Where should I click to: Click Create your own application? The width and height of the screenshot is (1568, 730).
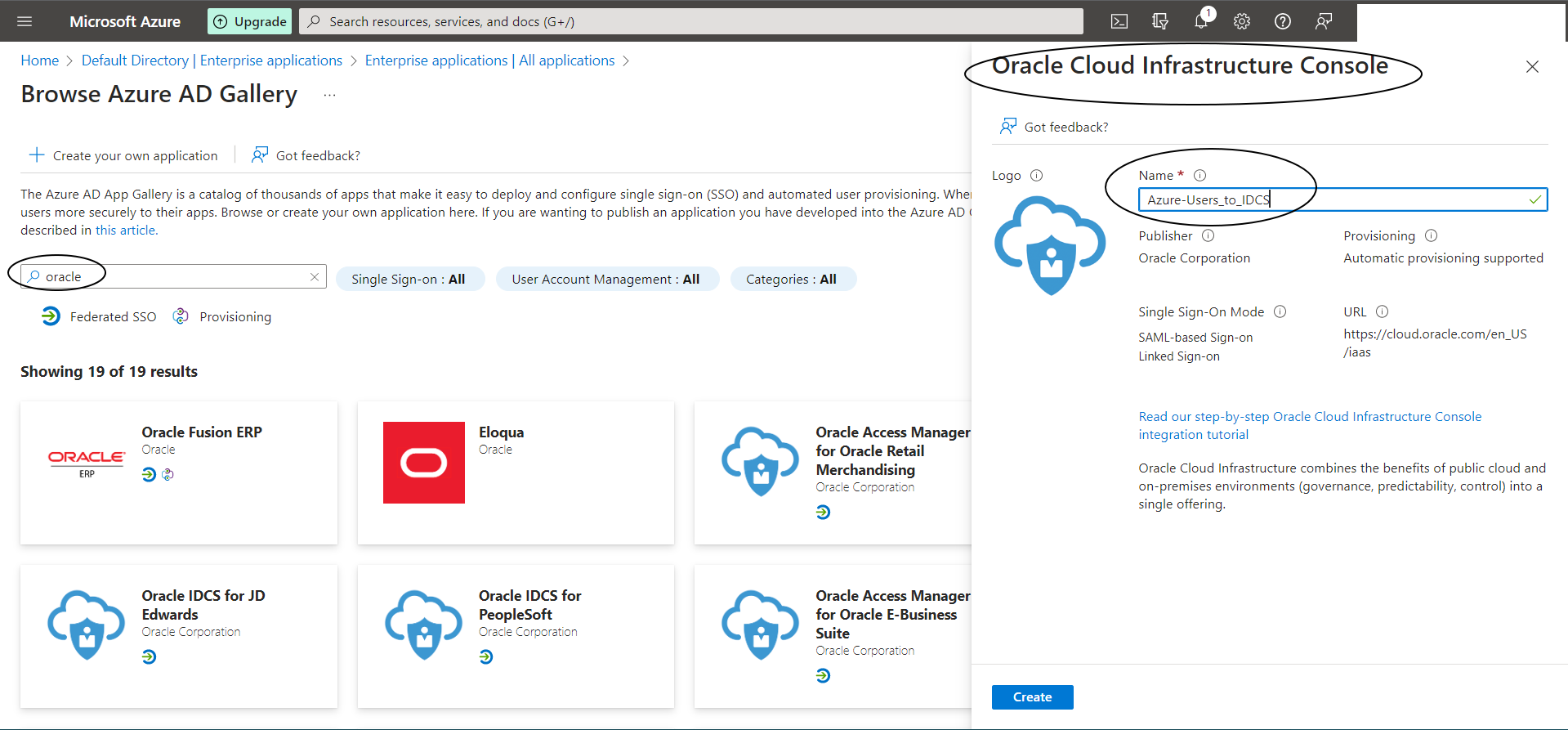click(x=124, y=155)
